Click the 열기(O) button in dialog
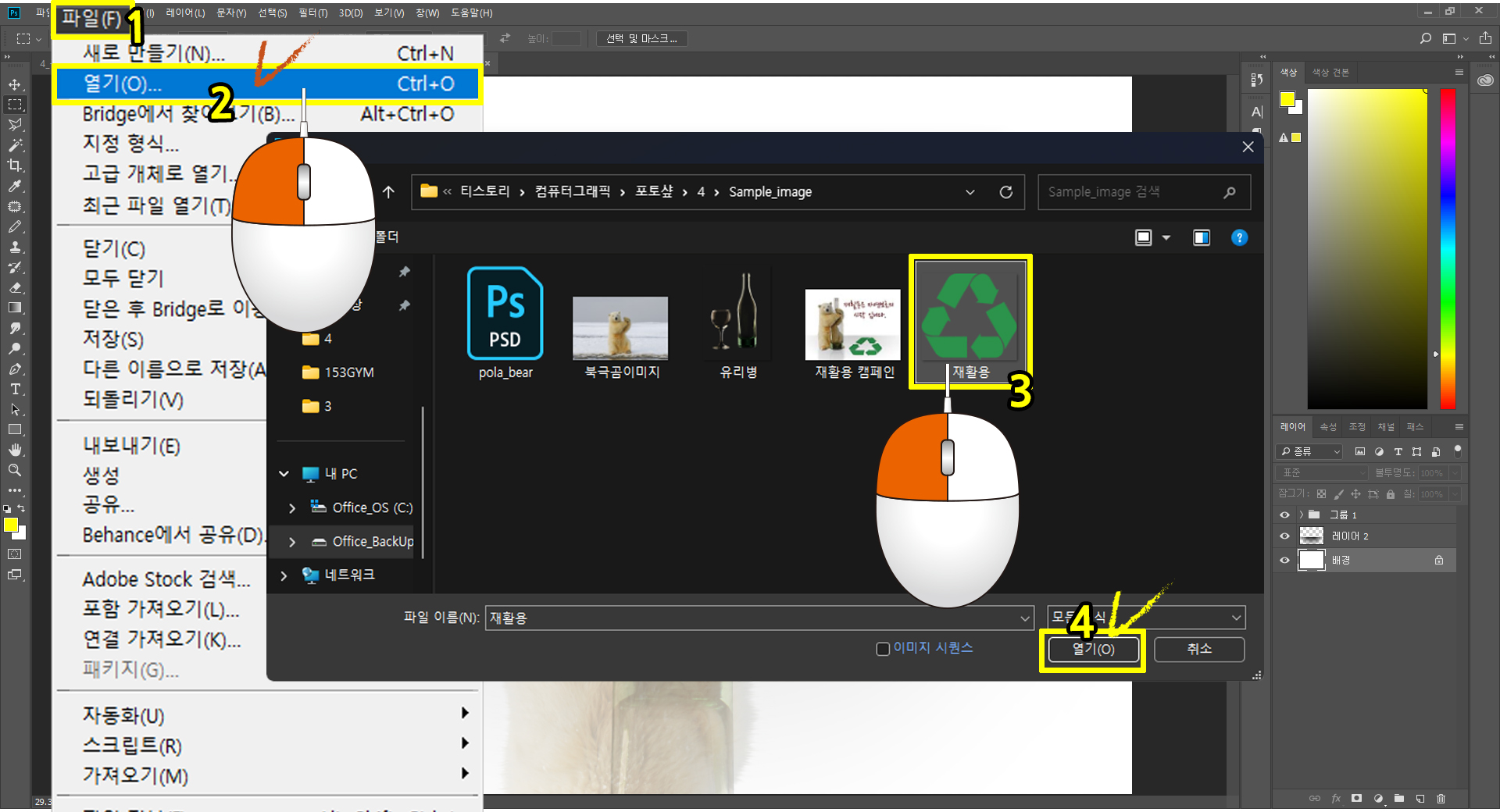1500x812 pixels. coord(1093,650)
